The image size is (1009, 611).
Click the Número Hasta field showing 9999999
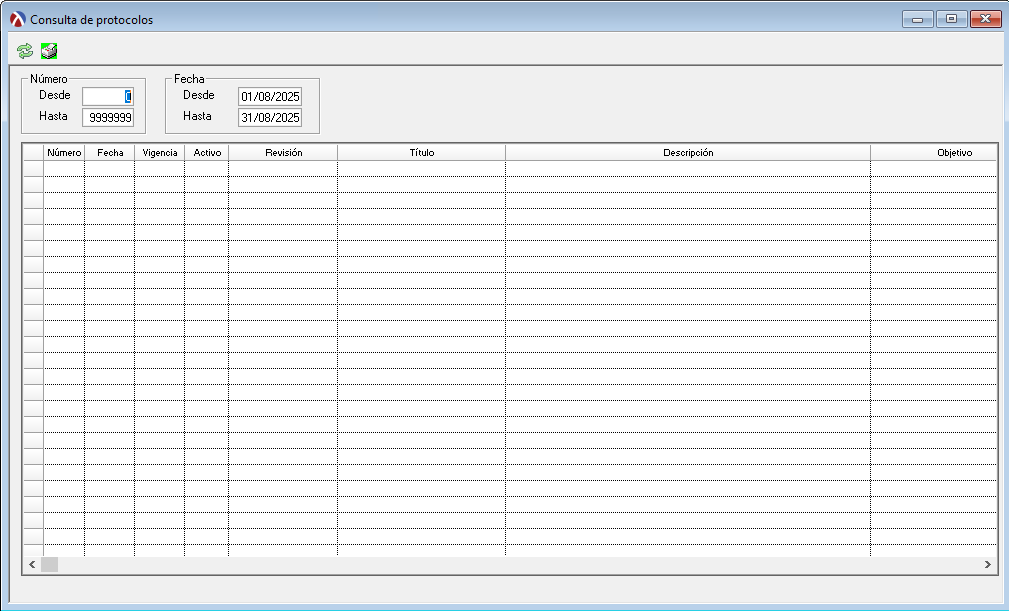point(107,117)
